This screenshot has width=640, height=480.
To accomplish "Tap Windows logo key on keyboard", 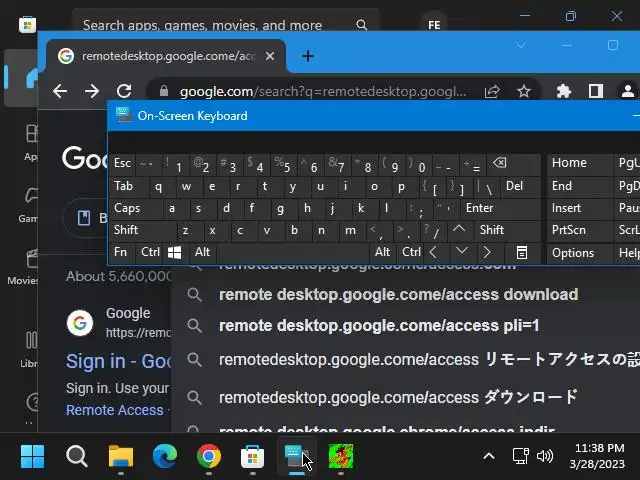I will click(175, 253).
